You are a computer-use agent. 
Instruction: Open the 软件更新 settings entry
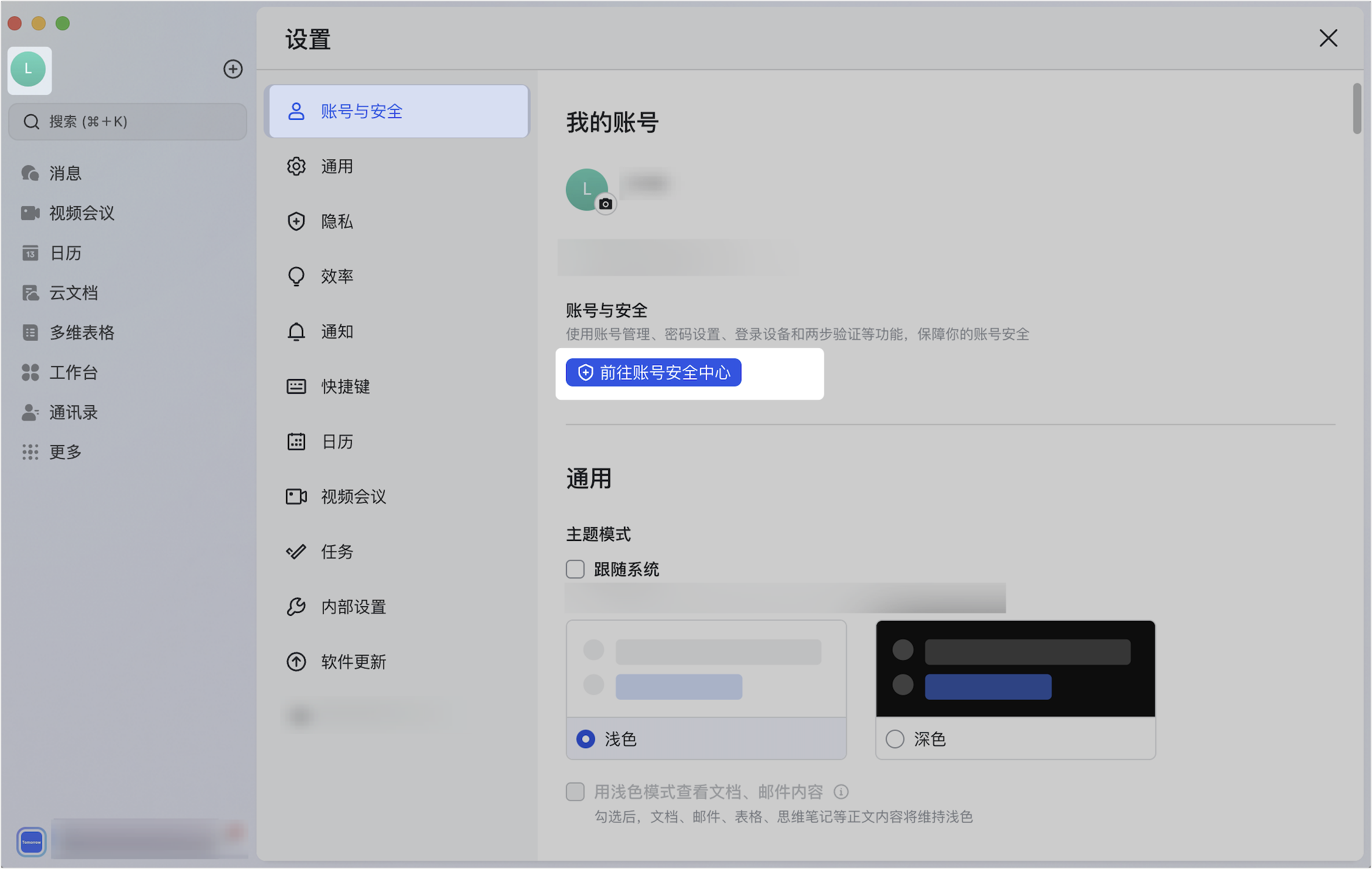pyautogui.click(x=353, y=662)
